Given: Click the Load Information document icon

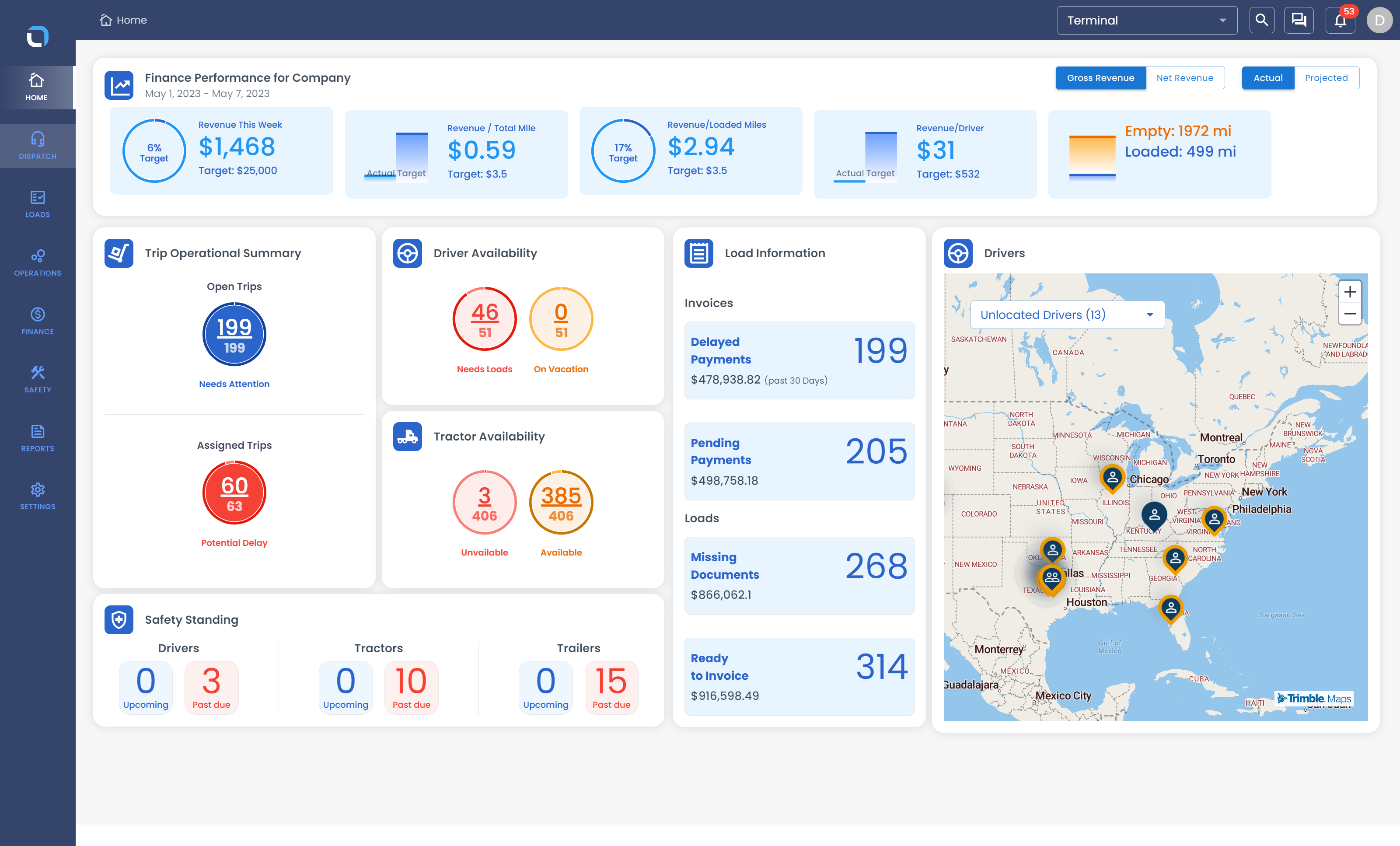Looking at the screenshot, I should [699, 253].
